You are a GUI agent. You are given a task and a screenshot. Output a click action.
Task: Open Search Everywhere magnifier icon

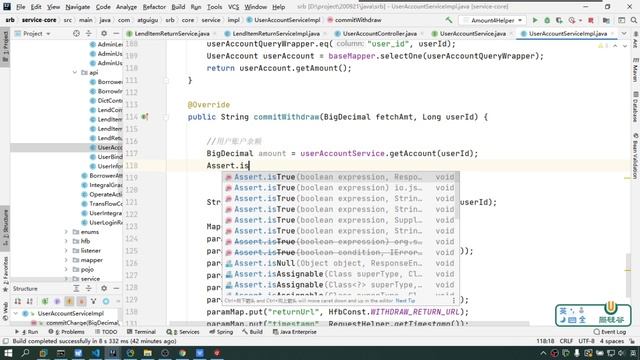click(x=633, y=20)
